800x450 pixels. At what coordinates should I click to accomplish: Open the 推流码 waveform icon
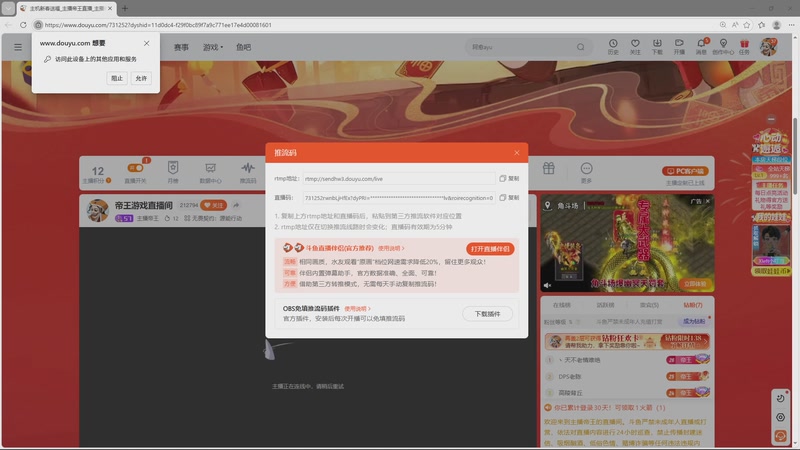click(x=248, y=172)
